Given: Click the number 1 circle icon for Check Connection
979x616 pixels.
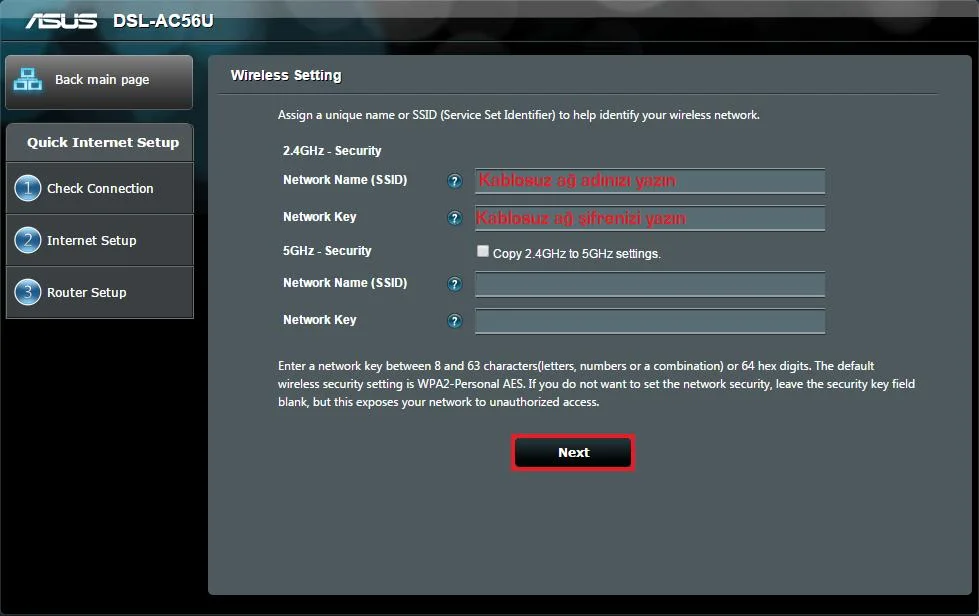Looking at the screenshot, I should [x=28, y=188].
